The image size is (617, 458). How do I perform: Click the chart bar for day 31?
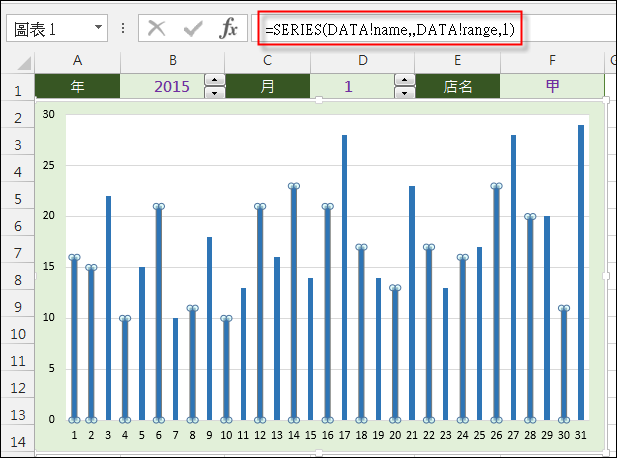point(581,272)
